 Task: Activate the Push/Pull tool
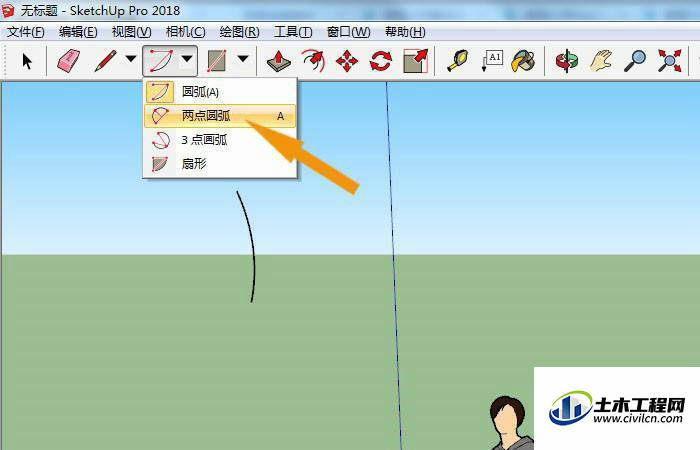(x=279, y=61)
